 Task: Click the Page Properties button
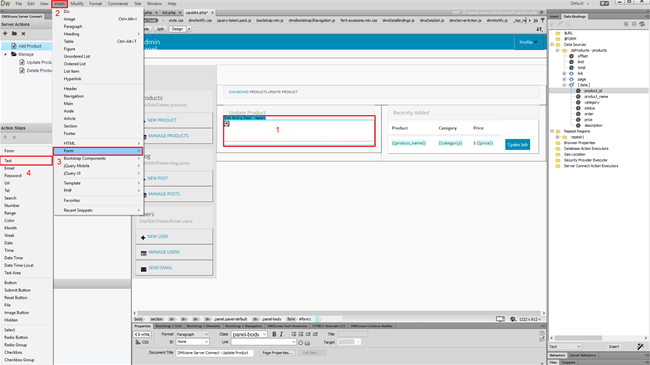click(277, 353)
